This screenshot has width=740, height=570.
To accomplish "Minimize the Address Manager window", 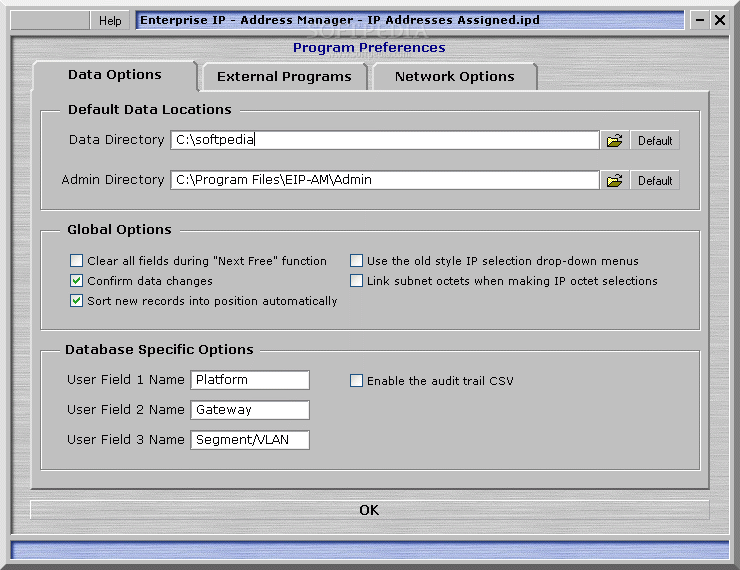I will point(700,20).
